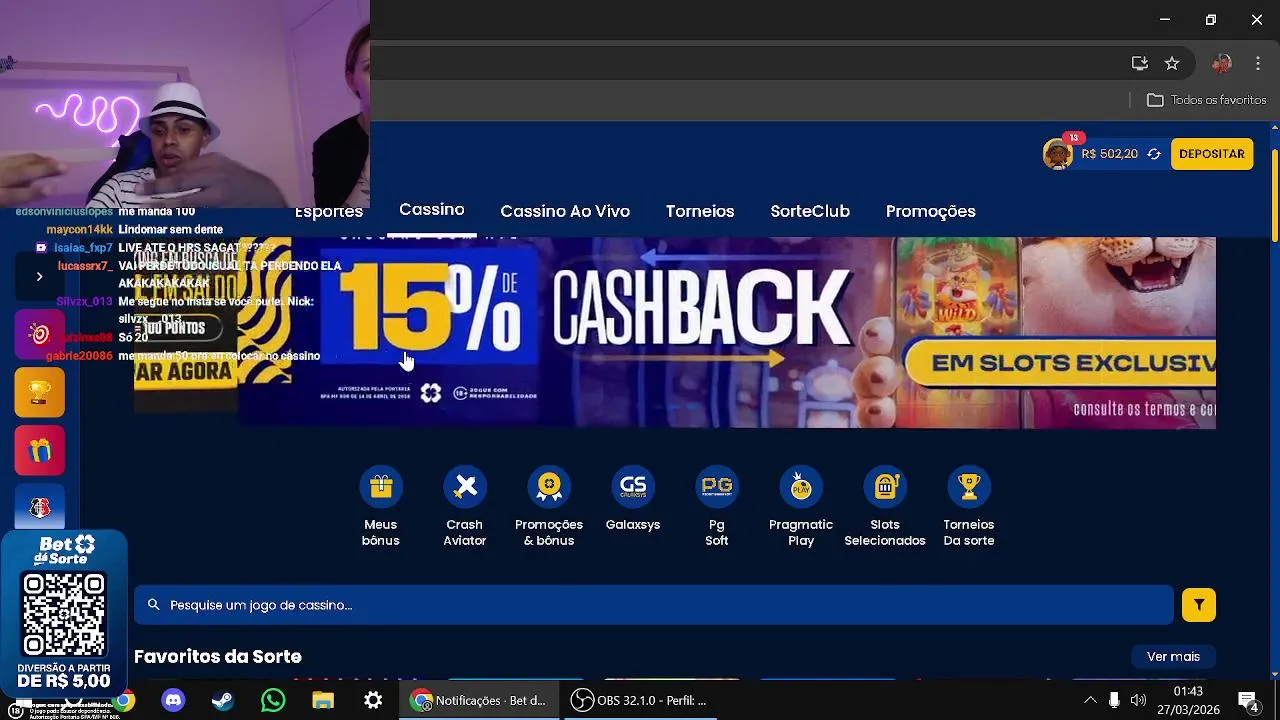Image resolution: width=1280 pixels, height=720 pixels.
Task: Switch to the Cassino Ao Vivo tab
Action: pyautogui.click(x=565, y=211)
